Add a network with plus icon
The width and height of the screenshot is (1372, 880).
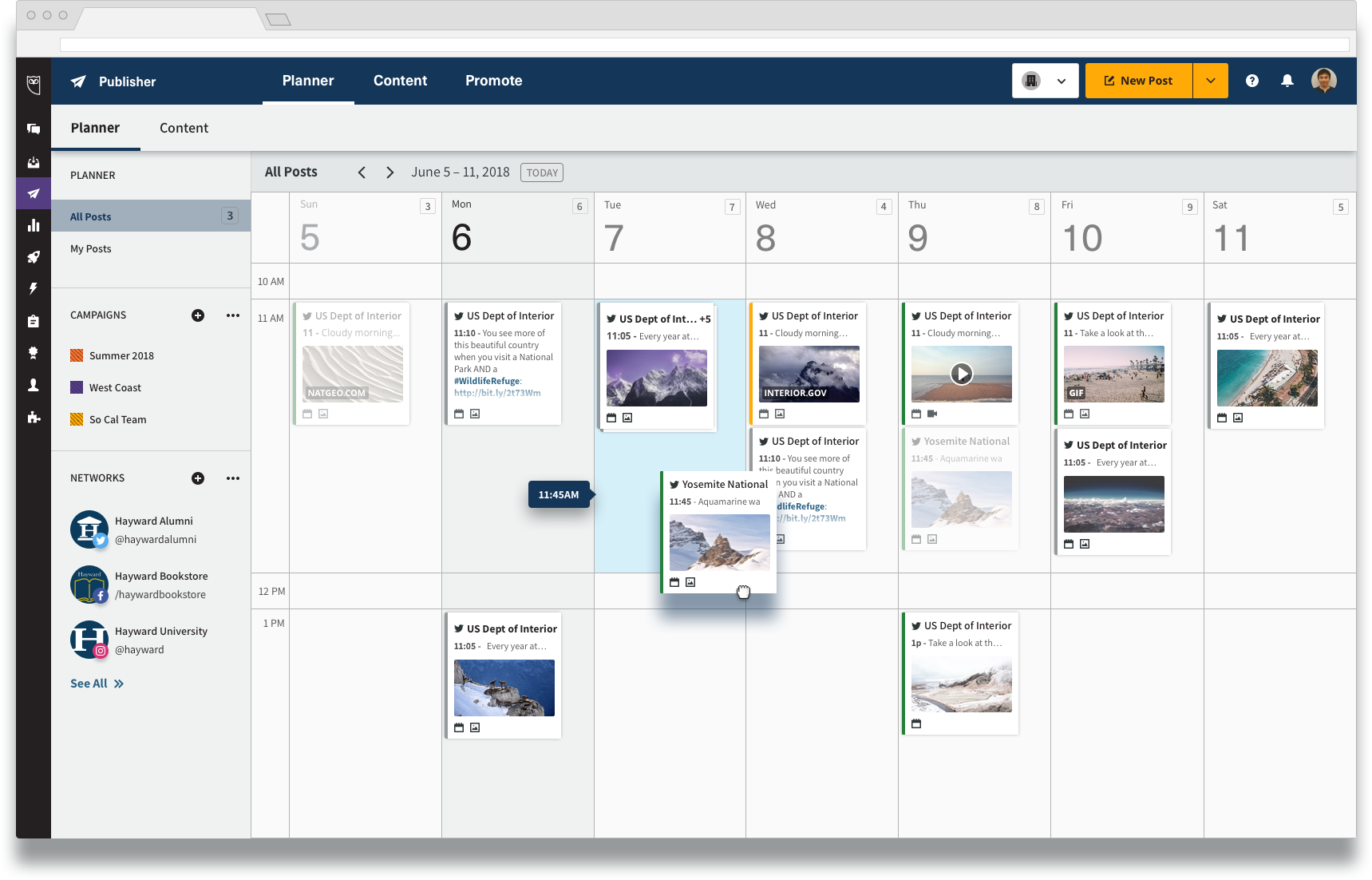coord(198,478)
